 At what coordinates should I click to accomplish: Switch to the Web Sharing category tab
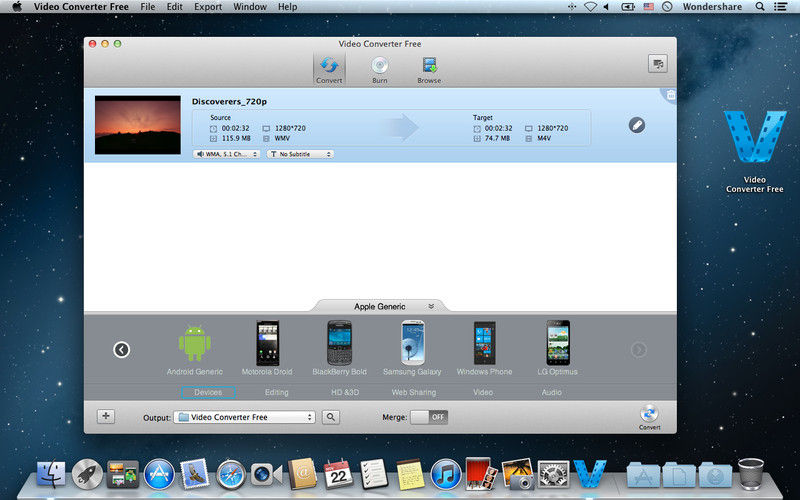click(x=414, y=392)
